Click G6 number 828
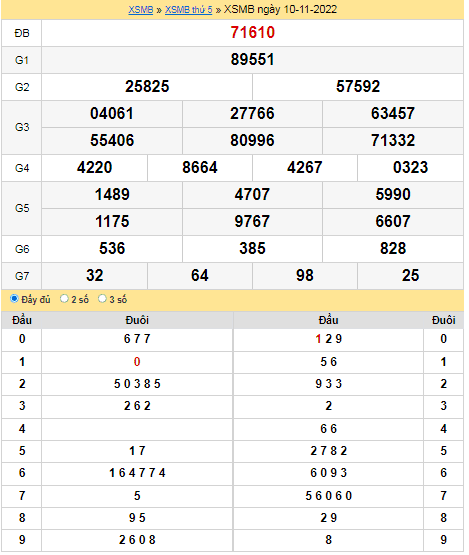This screenshot has width=469, height=555. (x=393, y=249)
